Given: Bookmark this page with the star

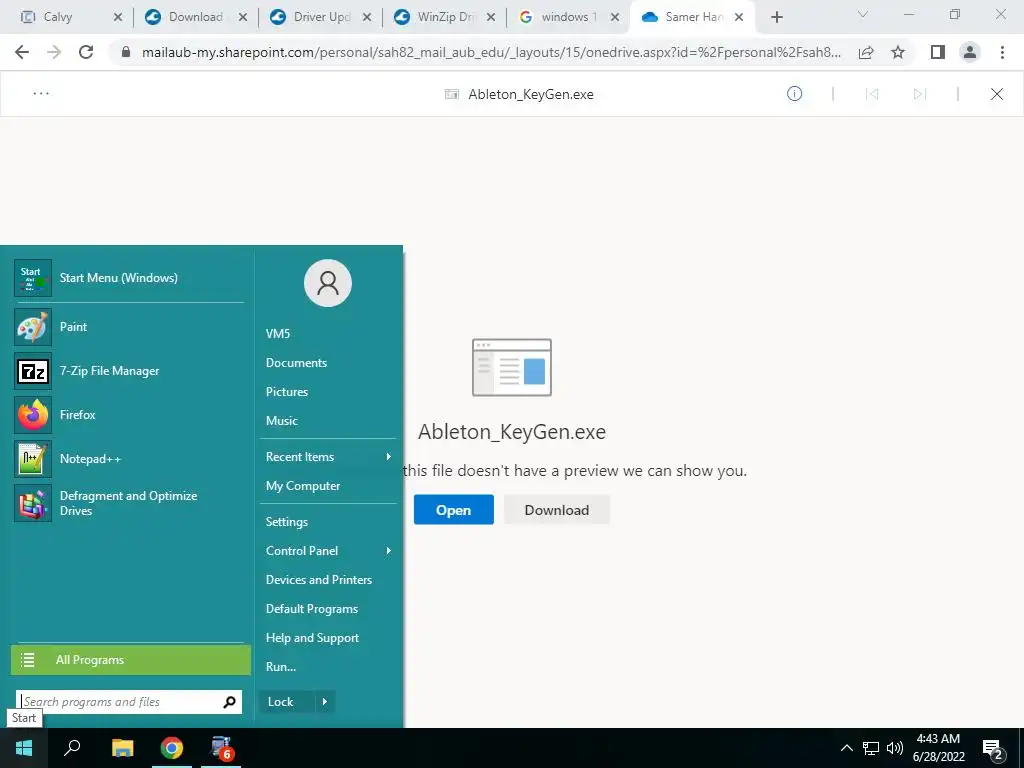Looking at the screenshot, I should pyautogui.click(x=898, y=52).
